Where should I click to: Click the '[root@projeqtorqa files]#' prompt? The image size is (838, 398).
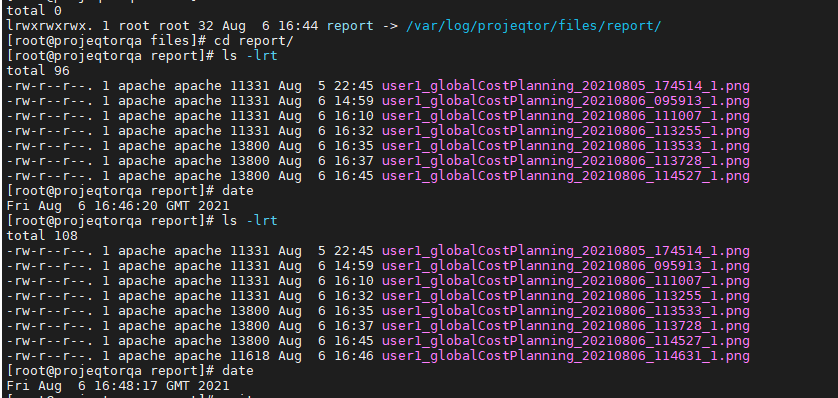coord(107,41)
